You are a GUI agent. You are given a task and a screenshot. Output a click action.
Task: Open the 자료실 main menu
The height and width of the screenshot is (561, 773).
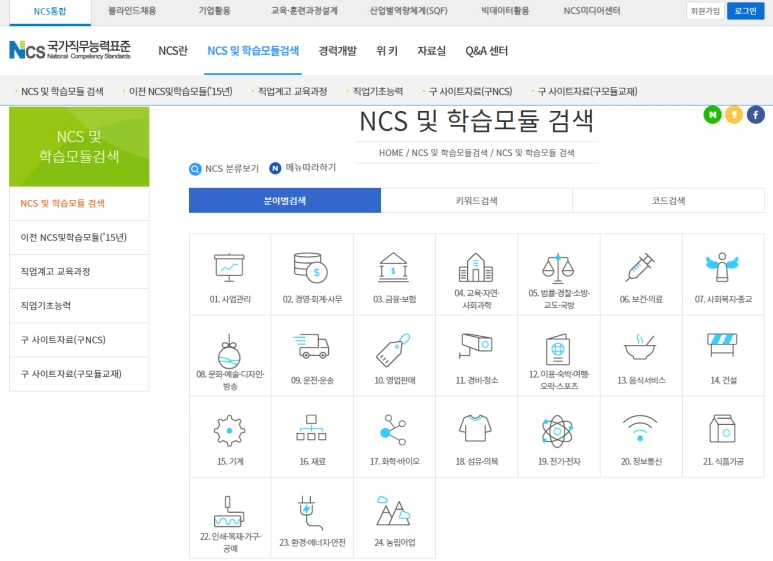(x=431, y=51)
